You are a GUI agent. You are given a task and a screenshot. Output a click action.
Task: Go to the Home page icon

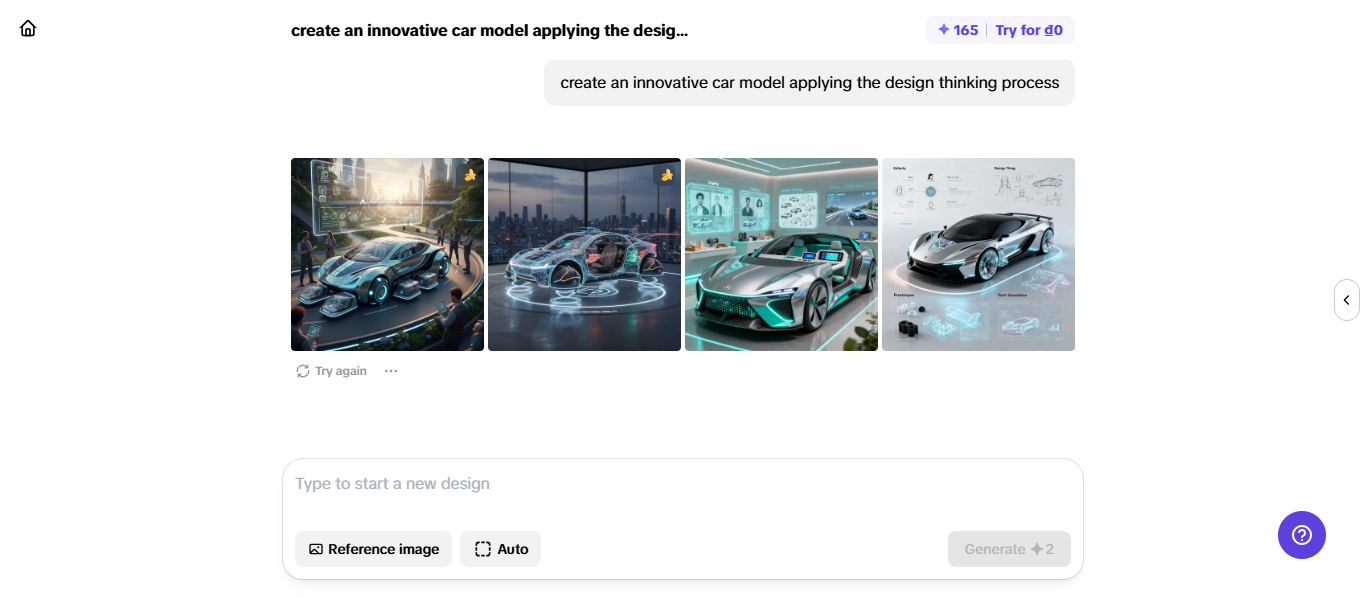click(x=28, y=28)
